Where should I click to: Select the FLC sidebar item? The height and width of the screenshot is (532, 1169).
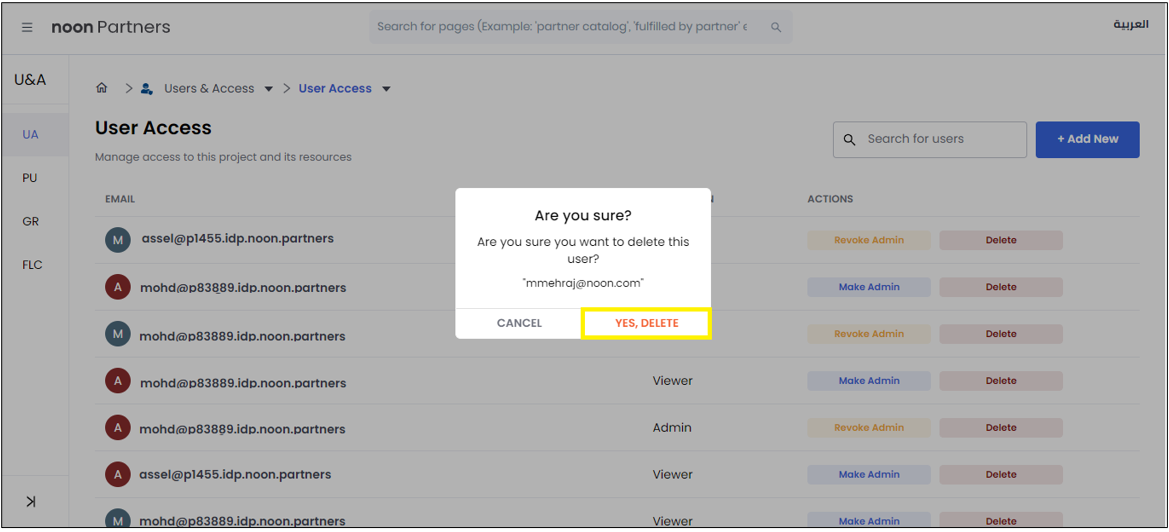tap(32, 265)
